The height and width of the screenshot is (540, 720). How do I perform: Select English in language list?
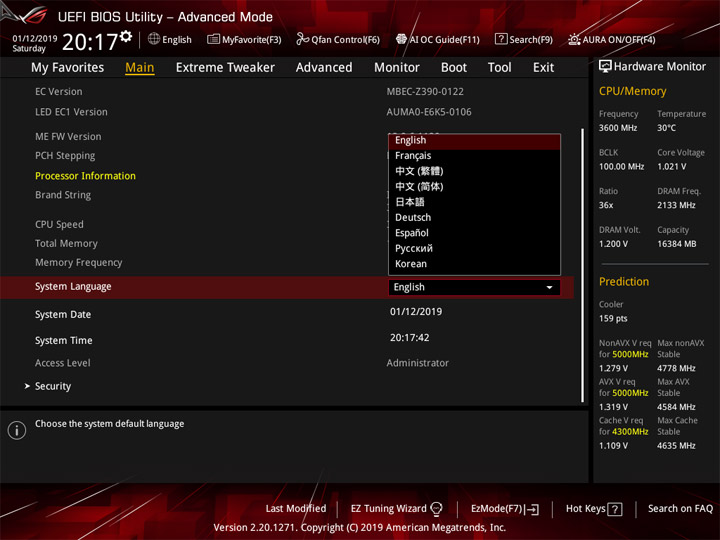tap(474, 141)
